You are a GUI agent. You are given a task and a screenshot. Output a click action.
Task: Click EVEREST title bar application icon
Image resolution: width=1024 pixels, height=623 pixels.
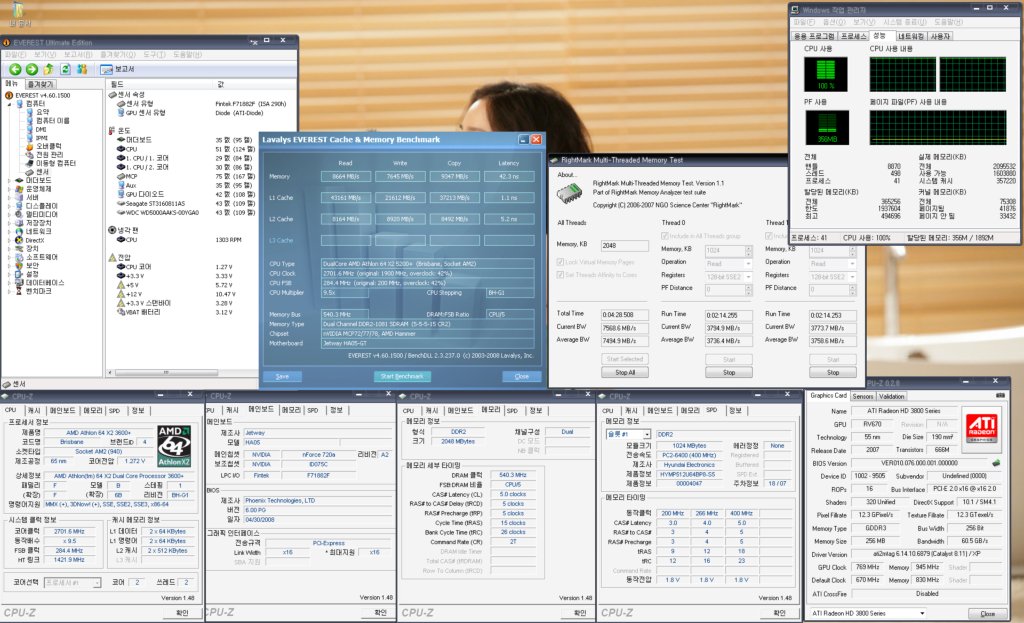click(x=7, y=42)
